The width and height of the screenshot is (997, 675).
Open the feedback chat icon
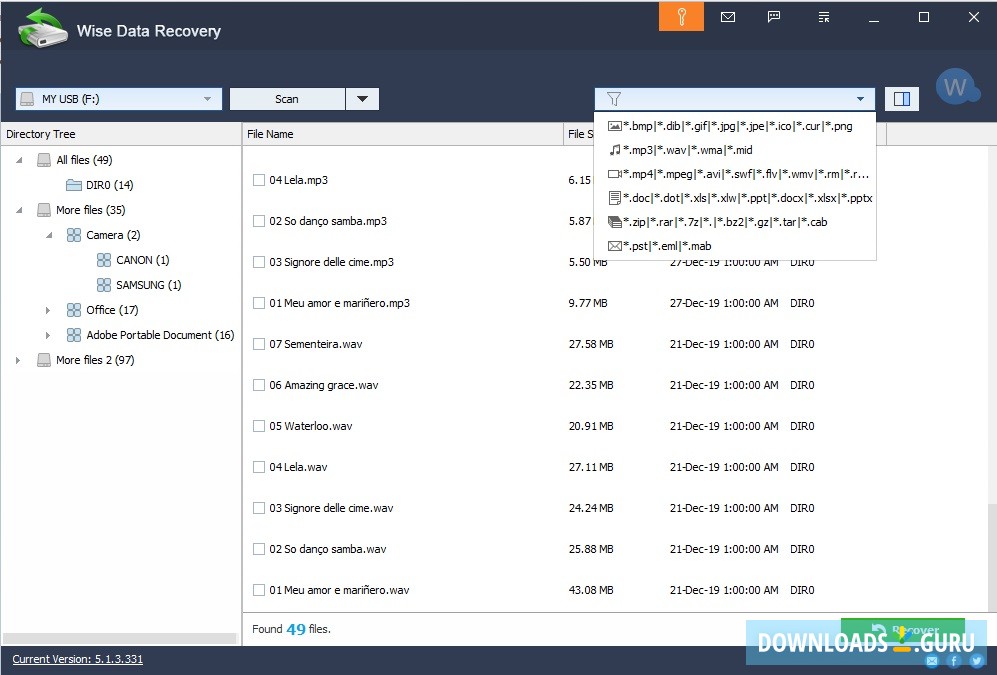pos(773,17)
